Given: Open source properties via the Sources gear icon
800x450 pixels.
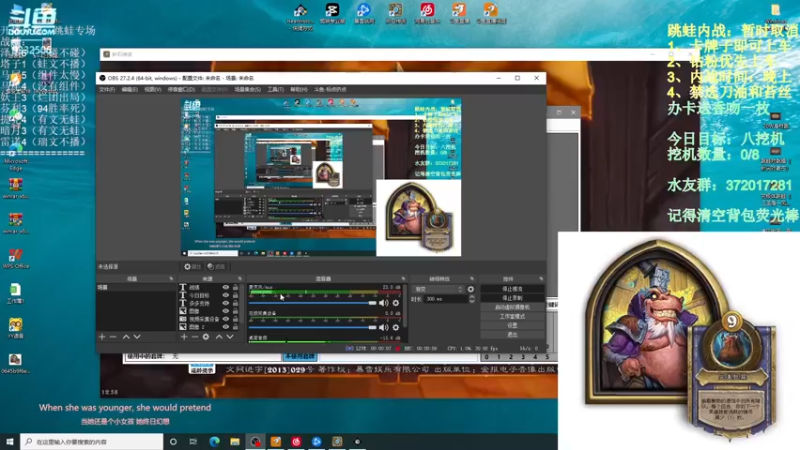Looking at the screenshot, I should [206, 337].
